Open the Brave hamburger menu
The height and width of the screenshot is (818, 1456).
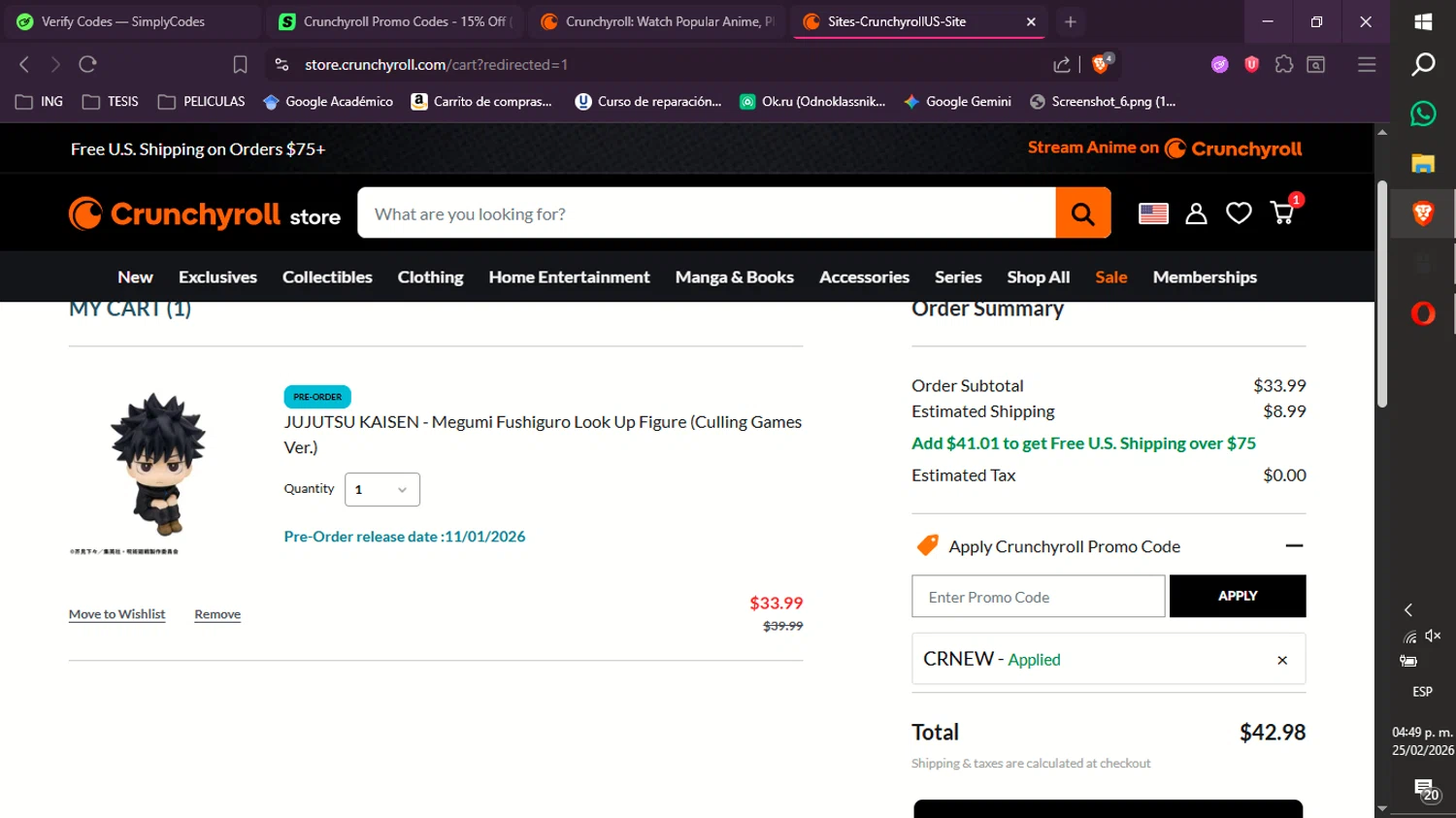pos(1367,64)
